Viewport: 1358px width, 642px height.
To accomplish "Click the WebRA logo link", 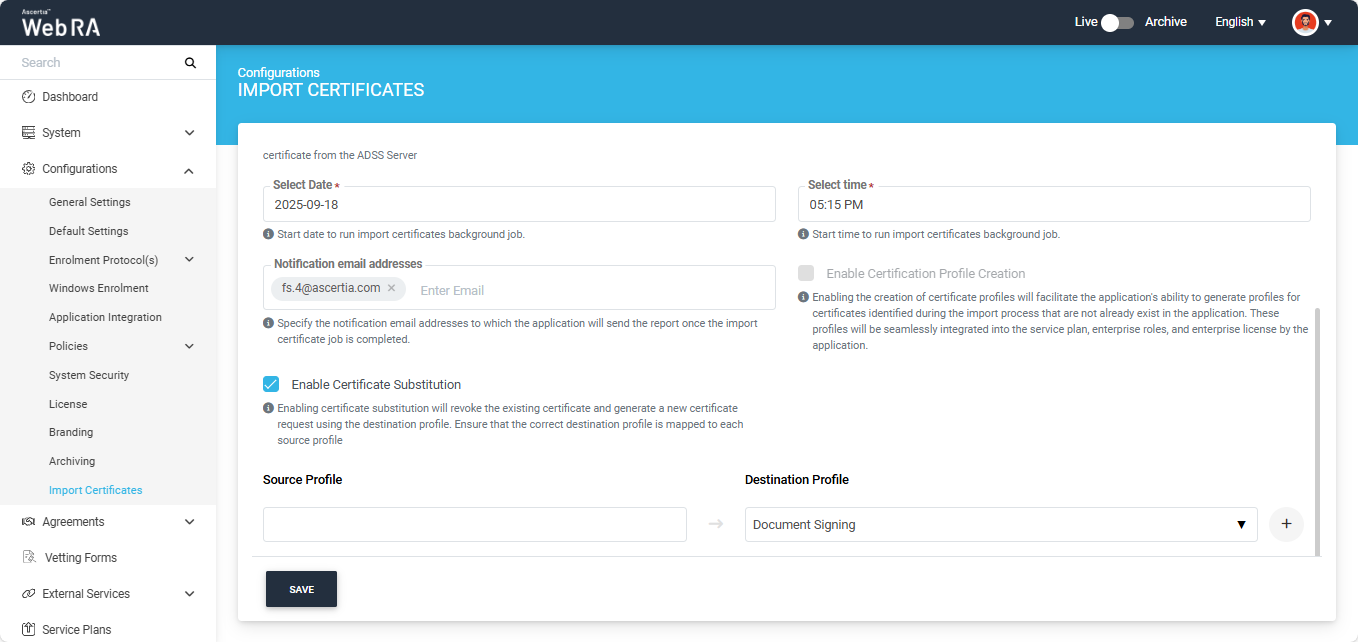I will pyautogui.click(x=61, y=23).
